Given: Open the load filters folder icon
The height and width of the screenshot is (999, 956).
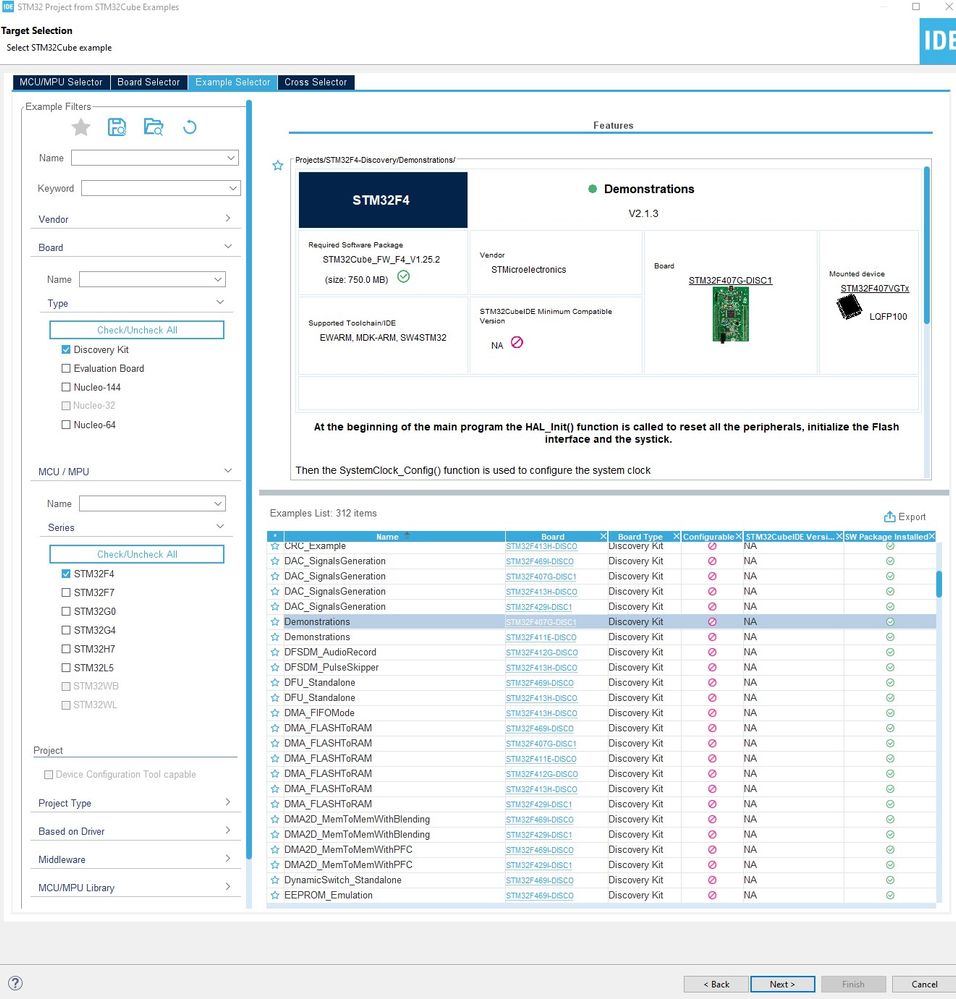Looking at the screenshot, I should pyautogui.click(x=153, y=127).
